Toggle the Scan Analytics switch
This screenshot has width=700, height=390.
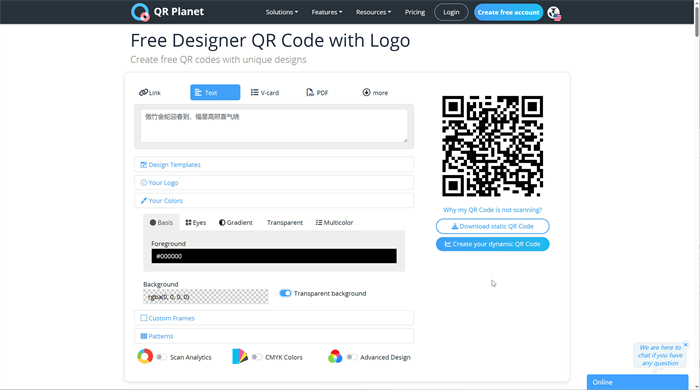pyautogui.click(x=162, y=357)
